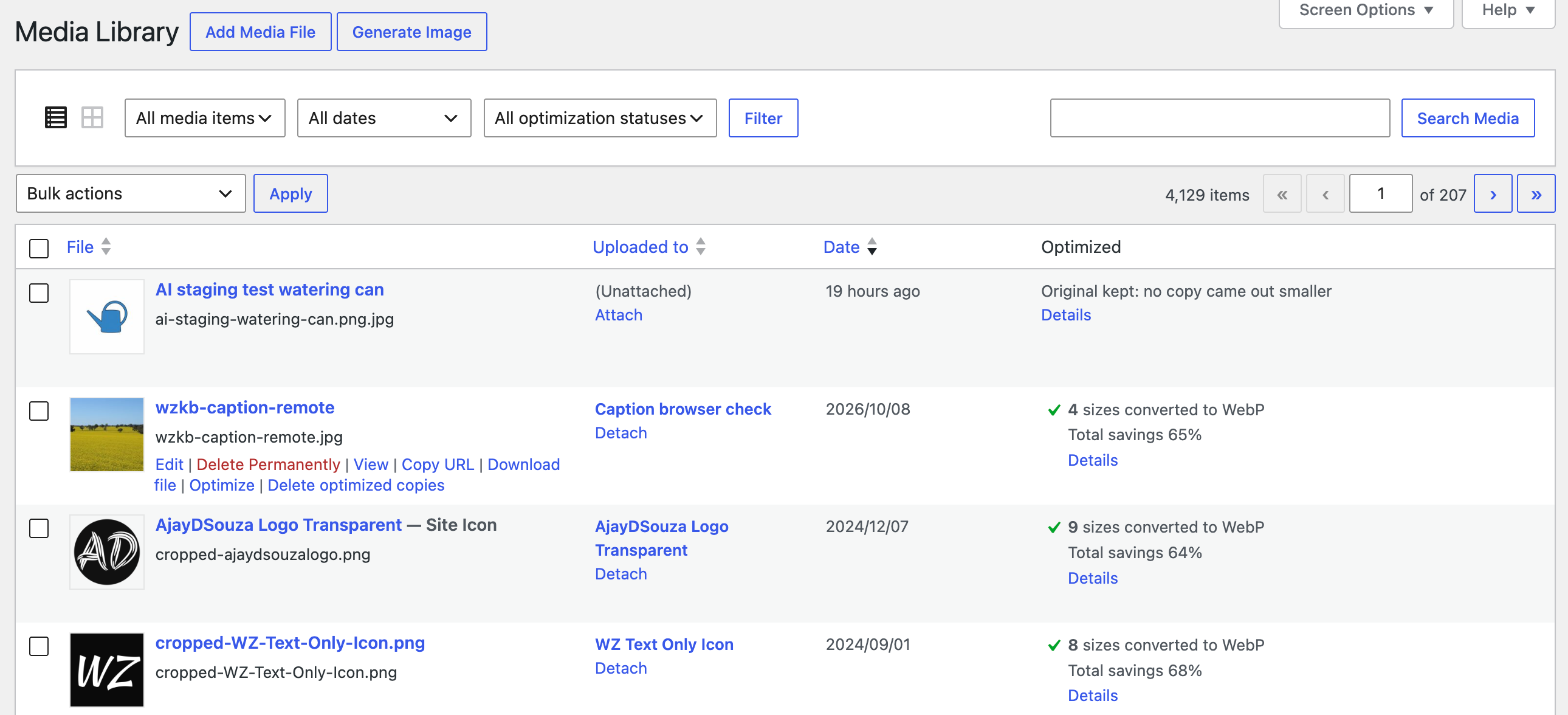1568x715 pixels.
Task: Sort by Date column arrows
Action: point(872,247)
